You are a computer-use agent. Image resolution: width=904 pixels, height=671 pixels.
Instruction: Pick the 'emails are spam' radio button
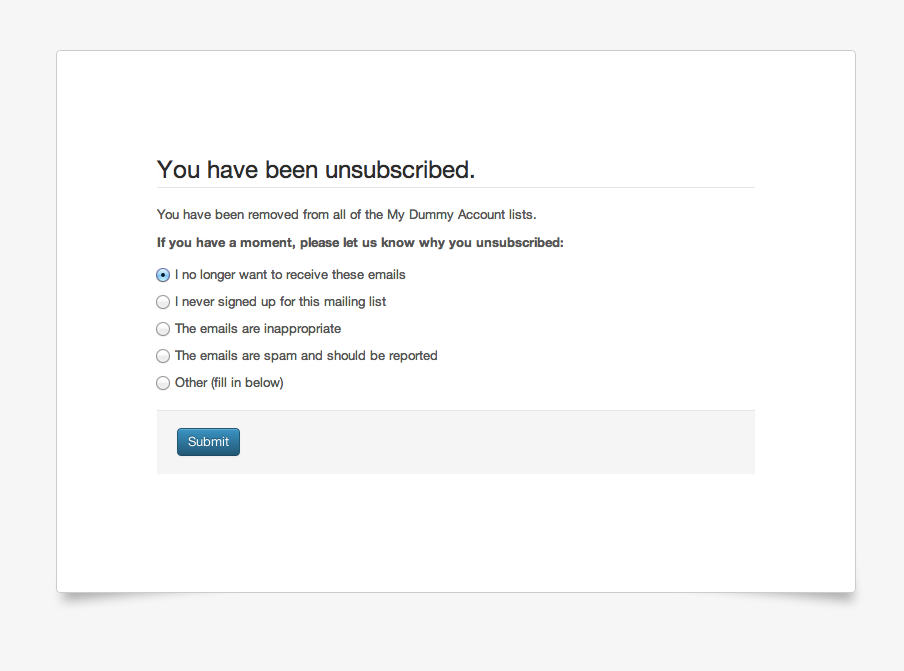click(163, 356)
